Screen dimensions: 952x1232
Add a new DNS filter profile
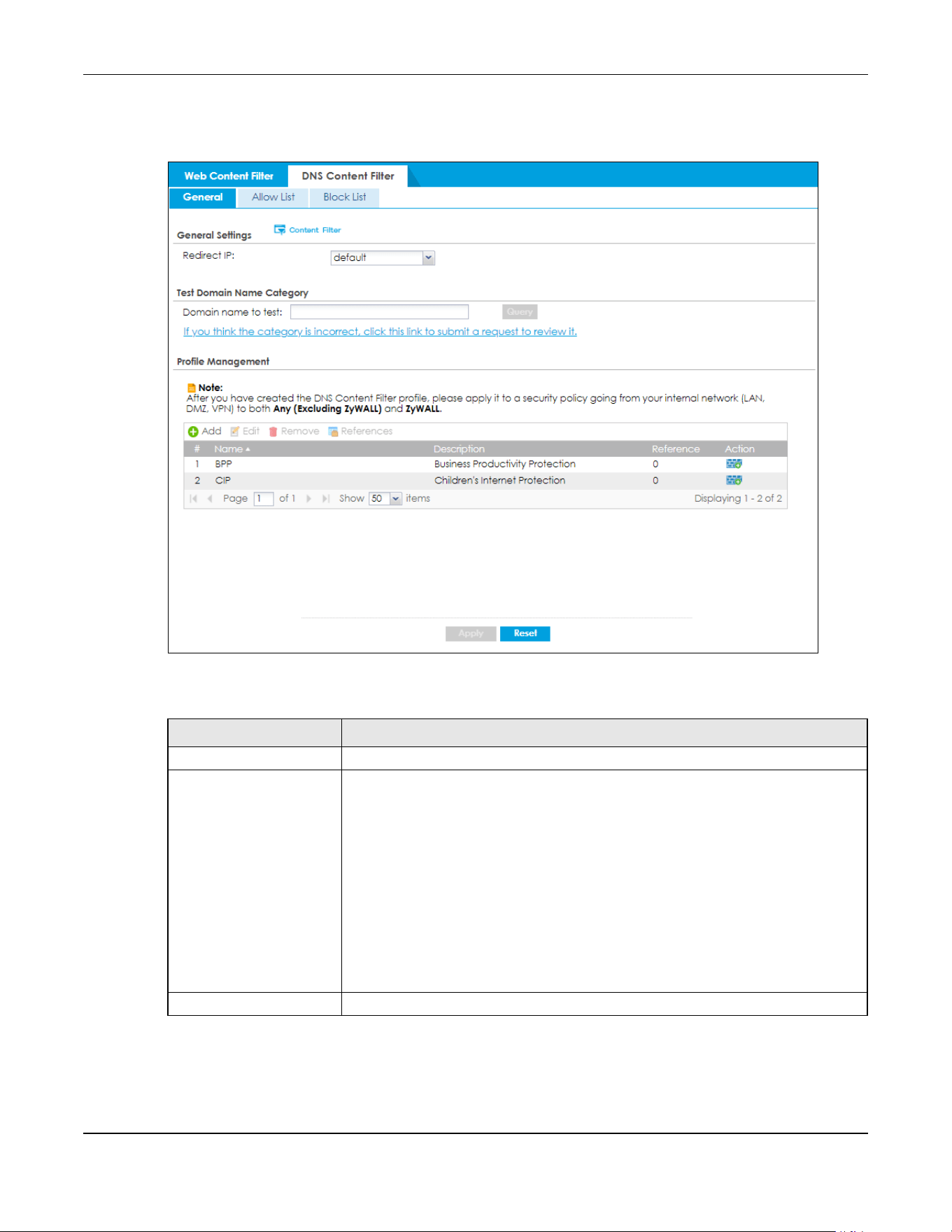pyautogui.click(x=204, y=431)
